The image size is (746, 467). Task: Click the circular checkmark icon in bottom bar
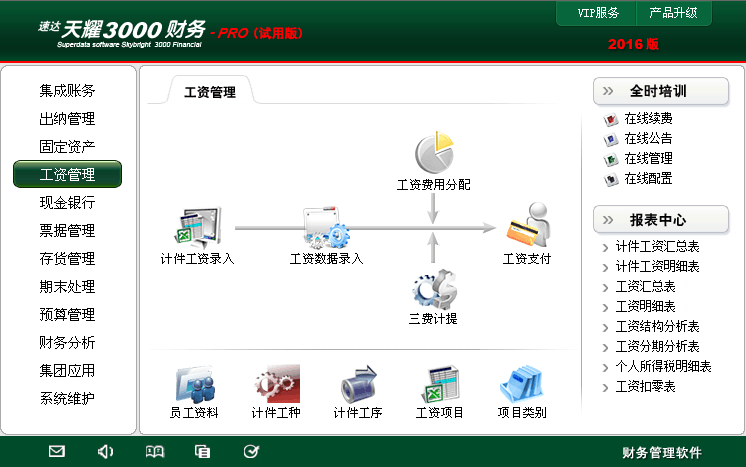[x=251, y=451]
